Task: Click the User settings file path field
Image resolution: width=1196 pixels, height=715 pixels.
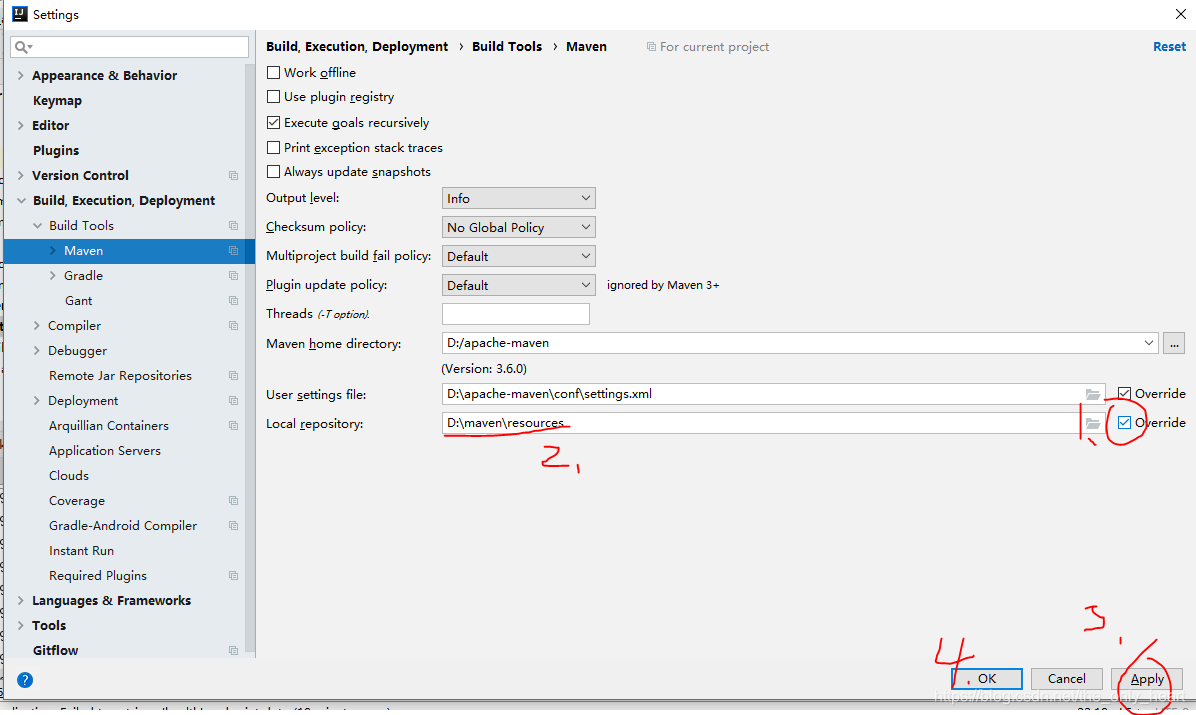Action: [x=761, y=394]
